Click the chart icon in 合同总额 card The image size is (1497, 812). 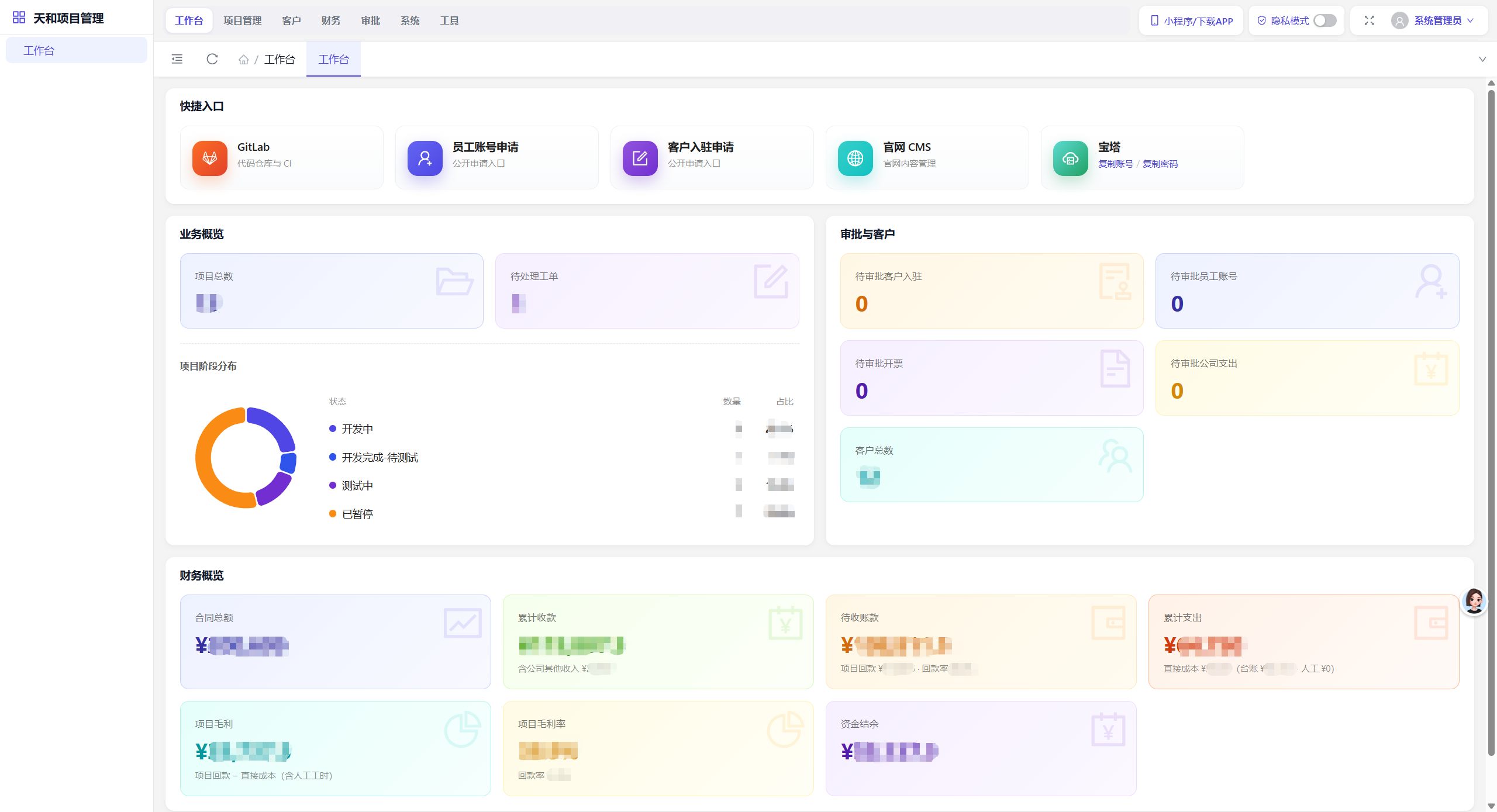point(463,623)
